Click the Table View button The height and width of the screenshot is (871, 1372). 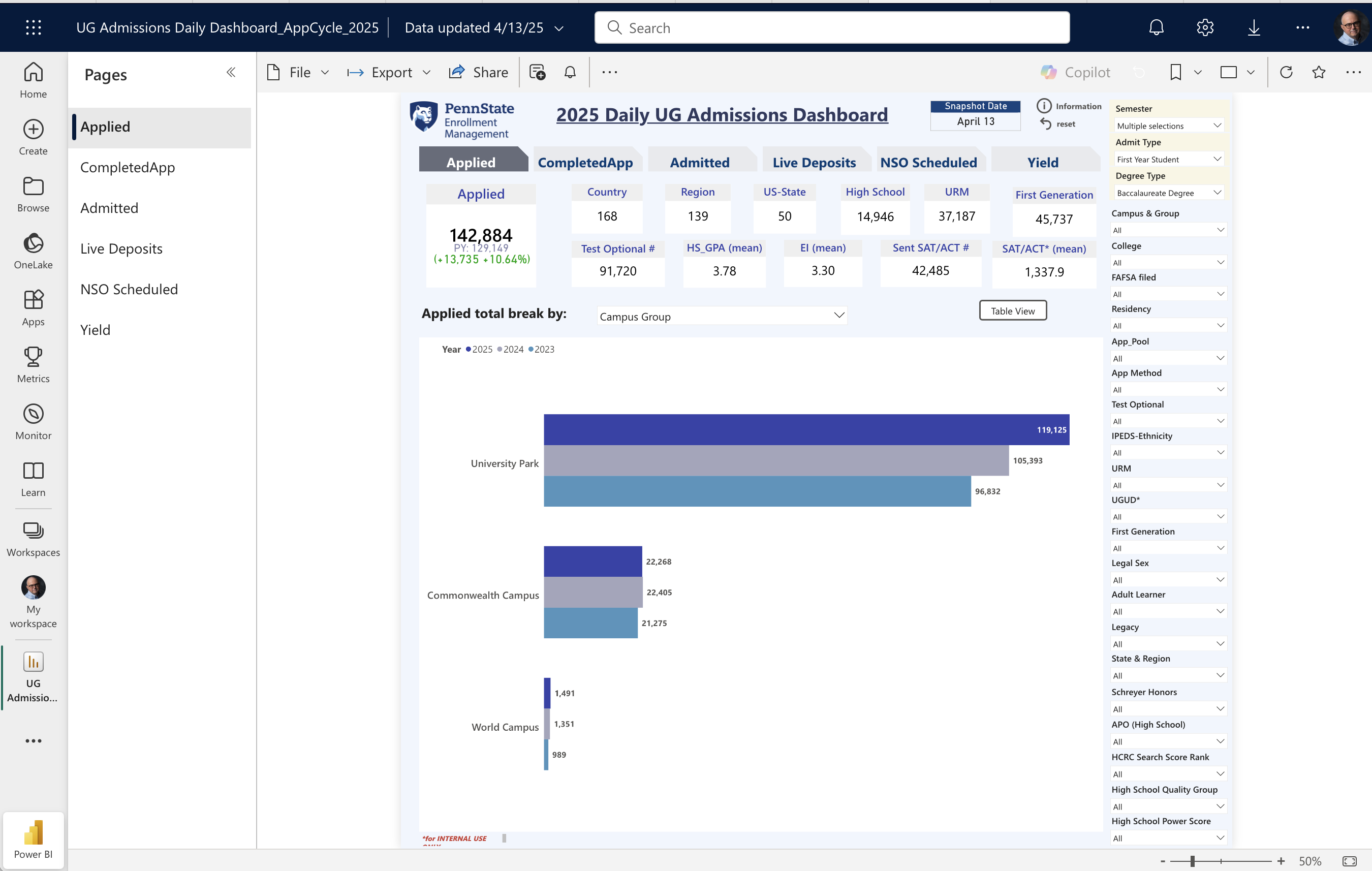[1012, 311]
